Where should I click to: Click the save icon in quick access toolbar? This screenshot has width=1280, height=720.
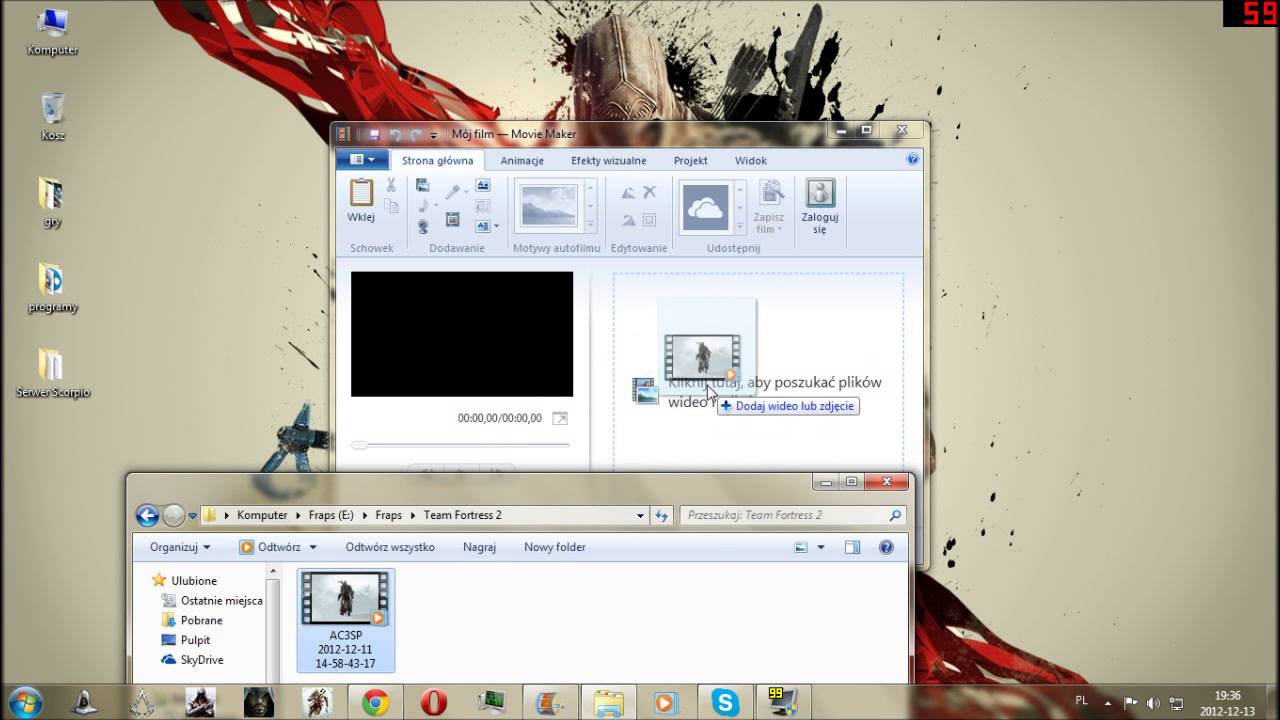374,135
